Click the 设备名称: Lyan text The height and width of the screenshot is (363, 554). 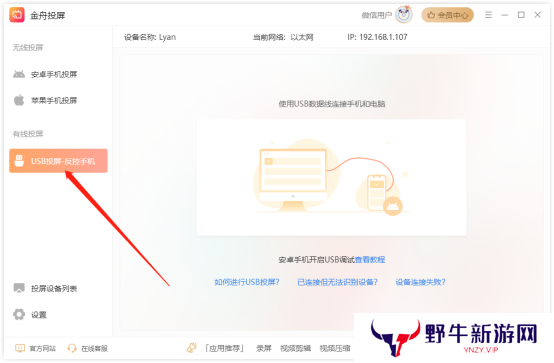[x=150, y=37]
